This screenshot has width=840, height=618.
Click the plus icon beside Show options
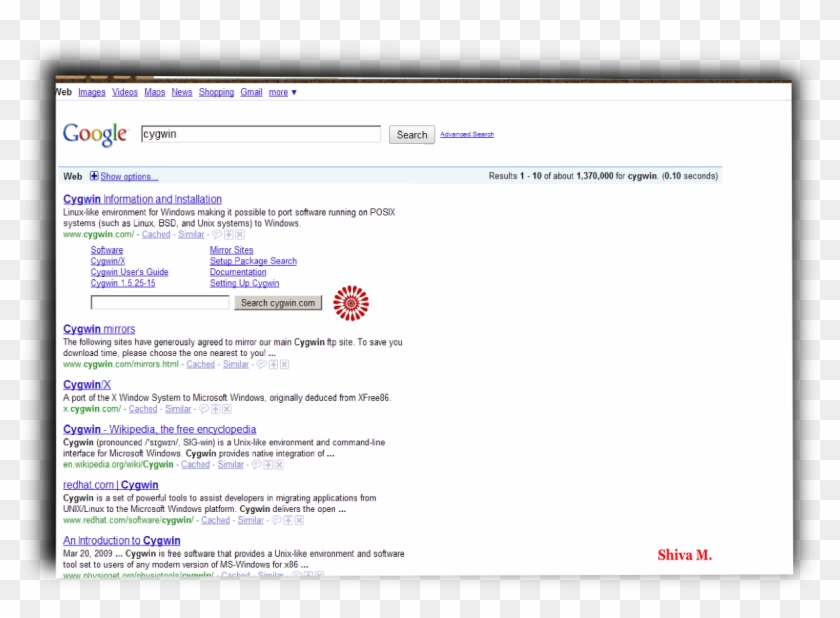94,176
